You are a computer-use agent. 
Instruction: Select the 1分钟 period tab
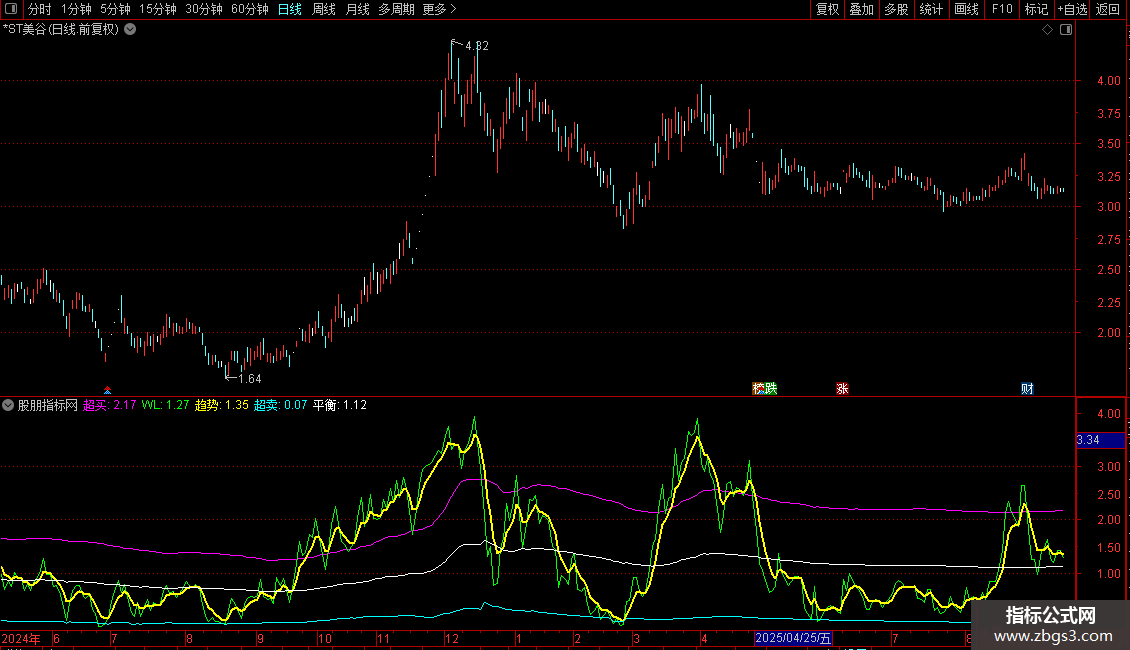76,9
